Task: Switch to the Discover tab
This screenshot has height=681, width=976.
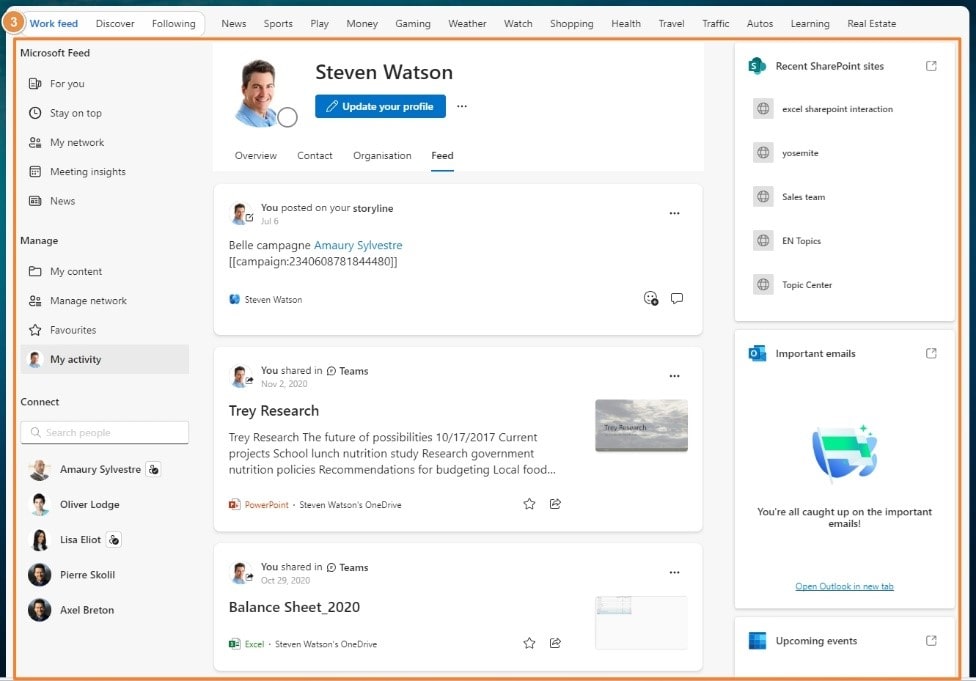Action: [115, 24]
